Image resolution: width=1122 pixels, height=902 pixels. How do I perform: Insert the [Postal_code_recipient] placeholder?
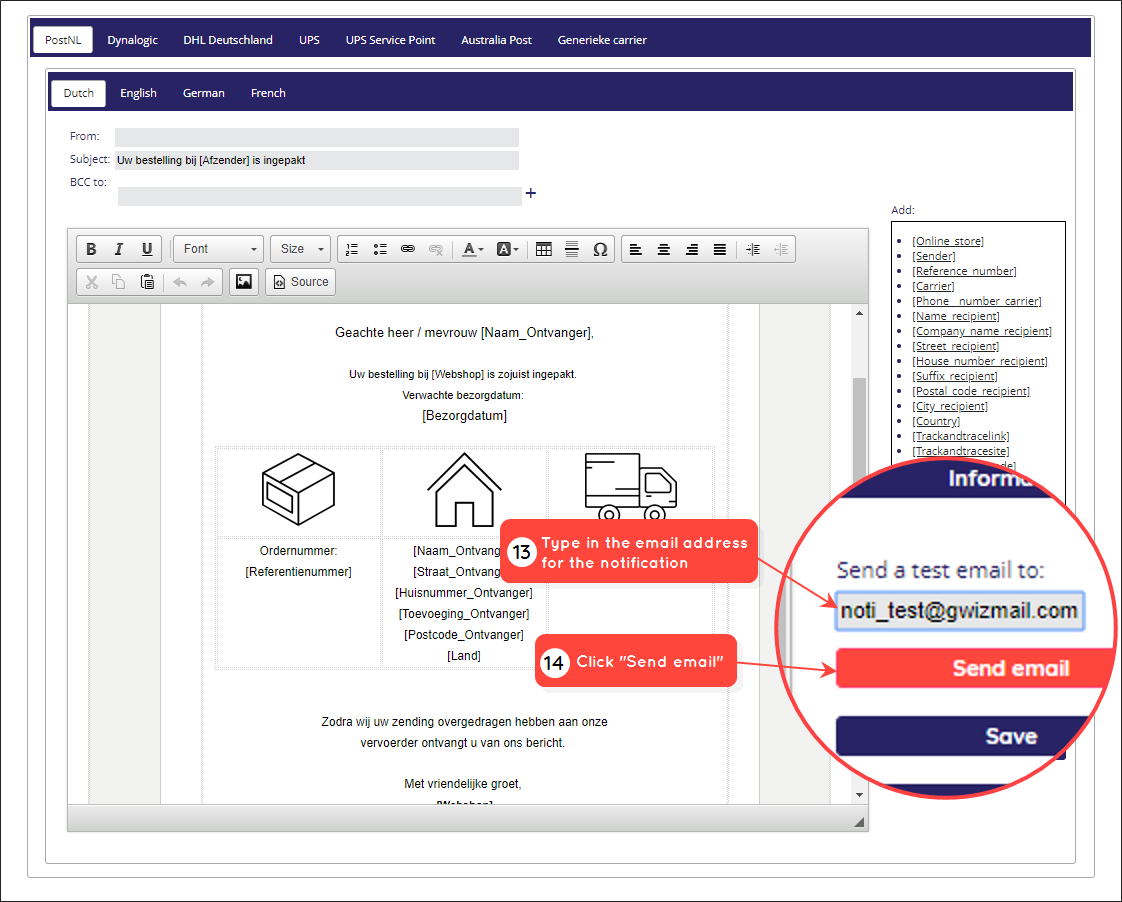tap(971, 391)
